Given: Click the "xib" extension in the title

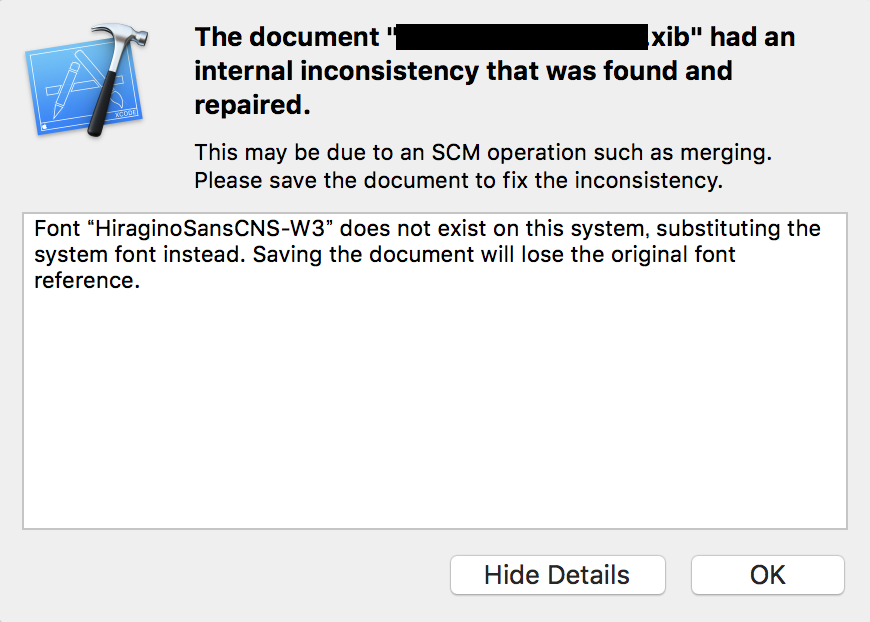Looking at the screenshot, I should tap(670, 37).
